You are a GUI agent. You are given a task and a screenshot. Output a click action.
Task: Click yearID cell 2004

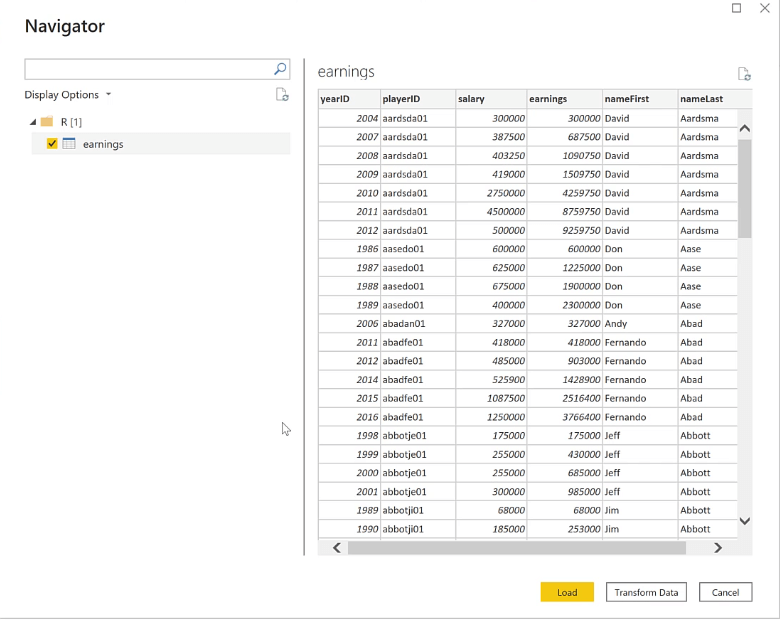click(x=349, y=118)
